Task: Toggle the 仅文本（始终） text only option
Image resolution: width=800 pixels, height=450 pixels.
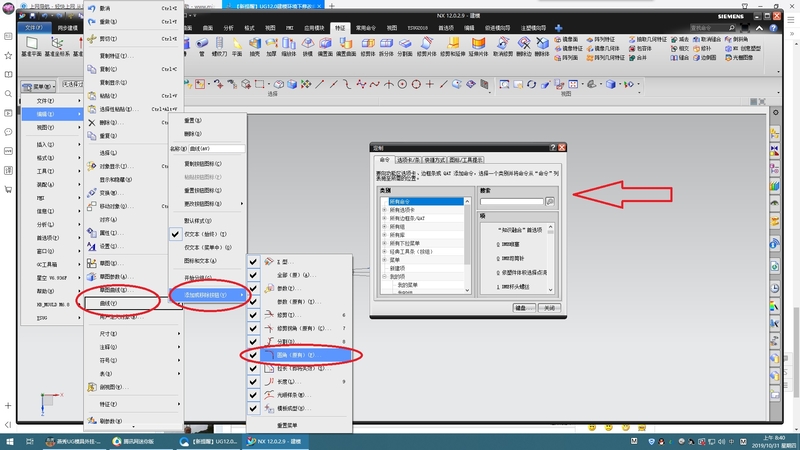Action: (x=207, y=234)
